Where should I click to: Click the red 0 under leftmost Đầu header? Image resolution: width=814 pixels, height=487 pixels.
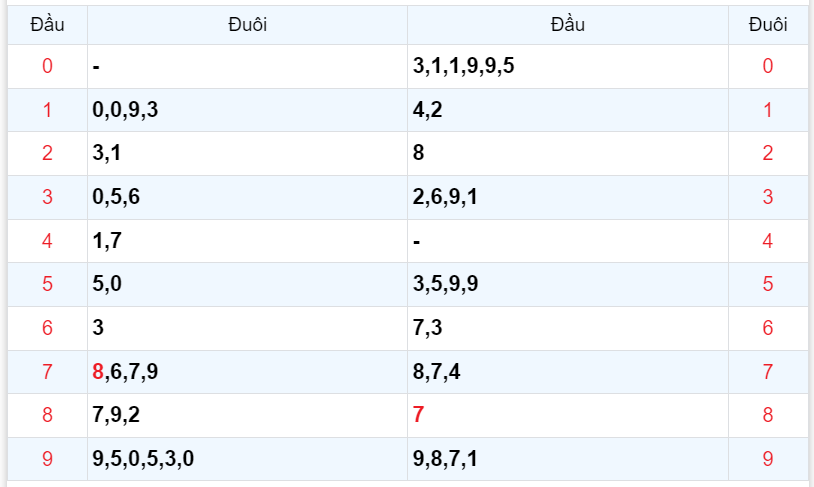[x=47, y=67]
